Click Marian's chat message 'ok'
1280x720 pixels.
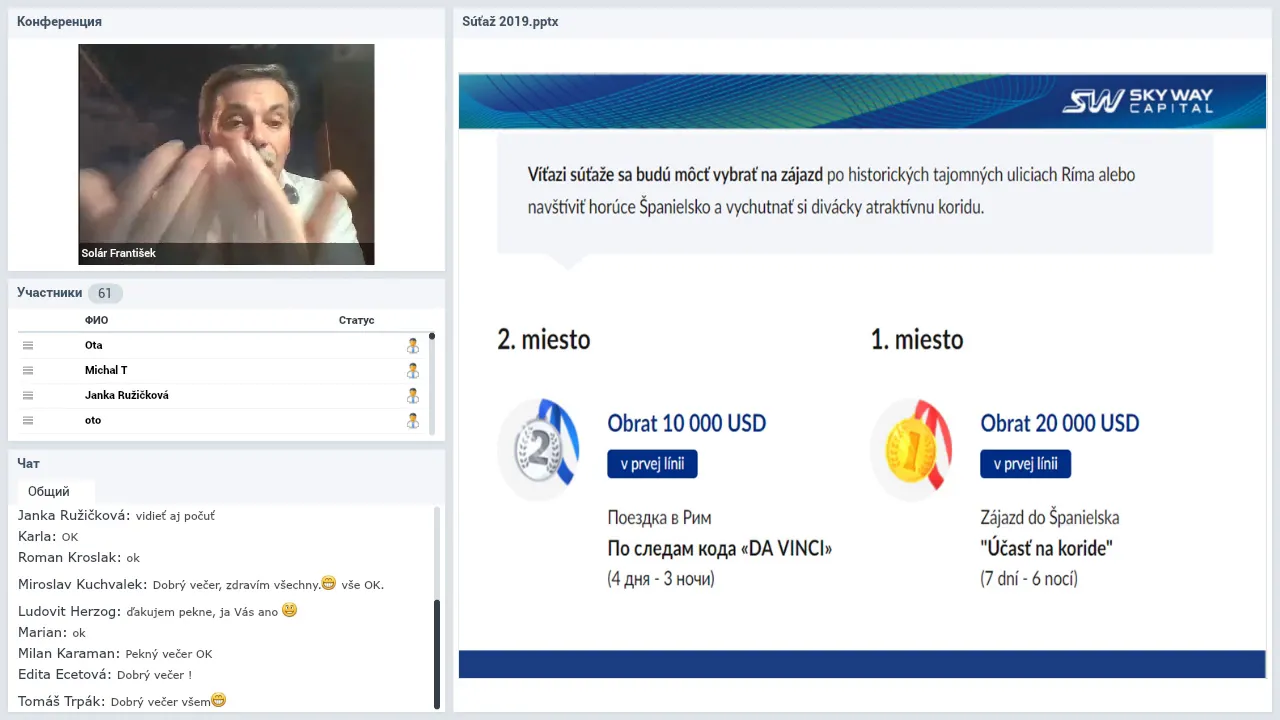pyautogui.click(x=79, y=633)
